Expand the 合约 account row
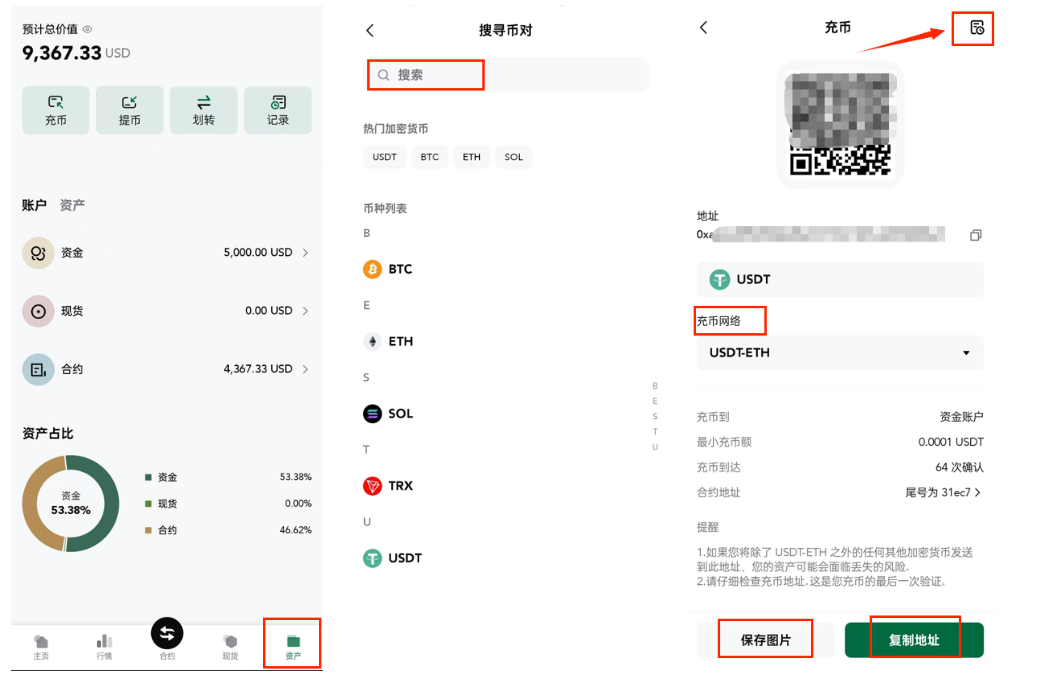Image resolution: width=1057 pixels, height=691 pixels. click(167, 369)
